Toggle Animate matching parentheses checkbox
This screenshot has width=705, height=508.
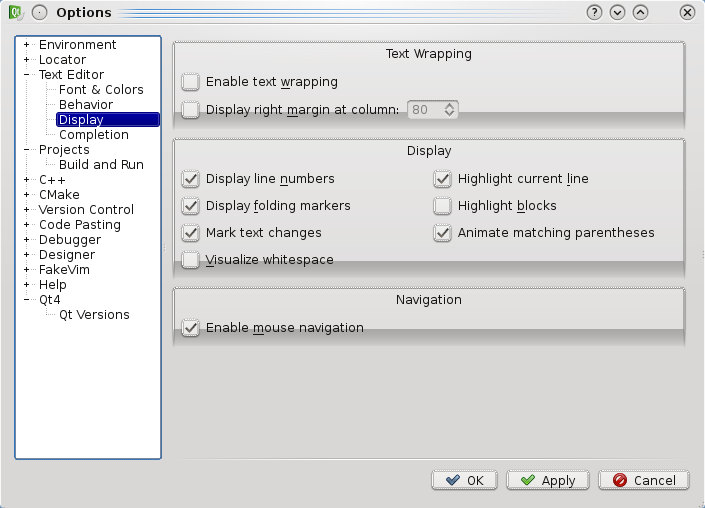coord(443,233)
